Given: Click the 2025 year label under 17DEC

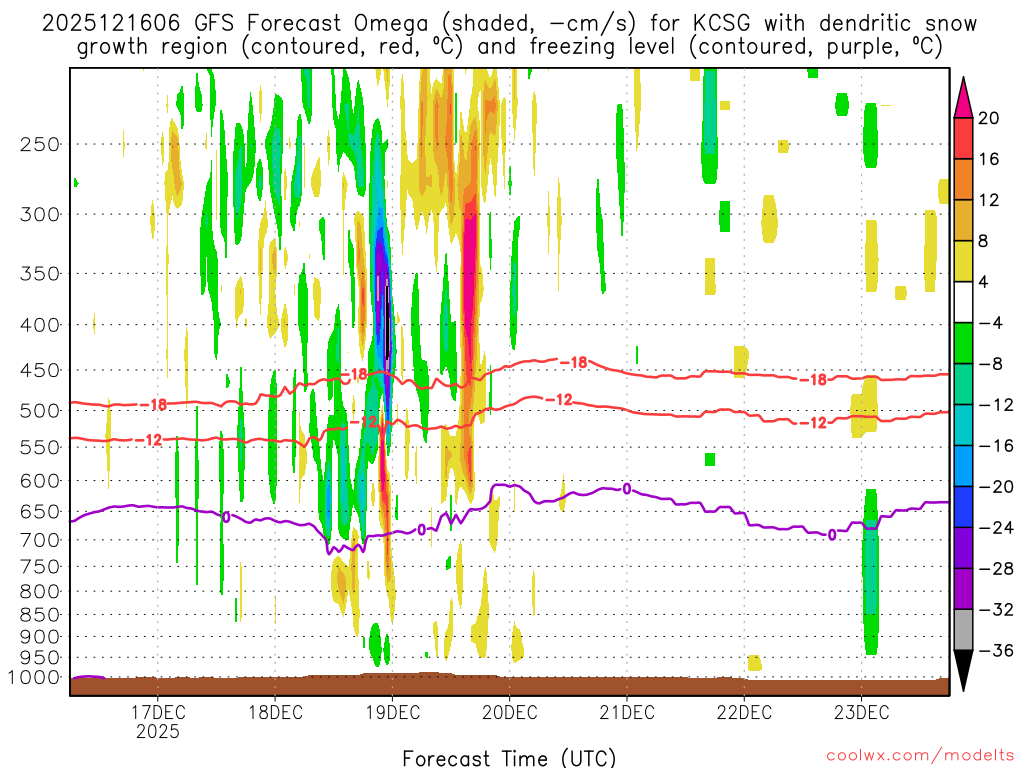Looking at the screenshot, I should 158,731.
